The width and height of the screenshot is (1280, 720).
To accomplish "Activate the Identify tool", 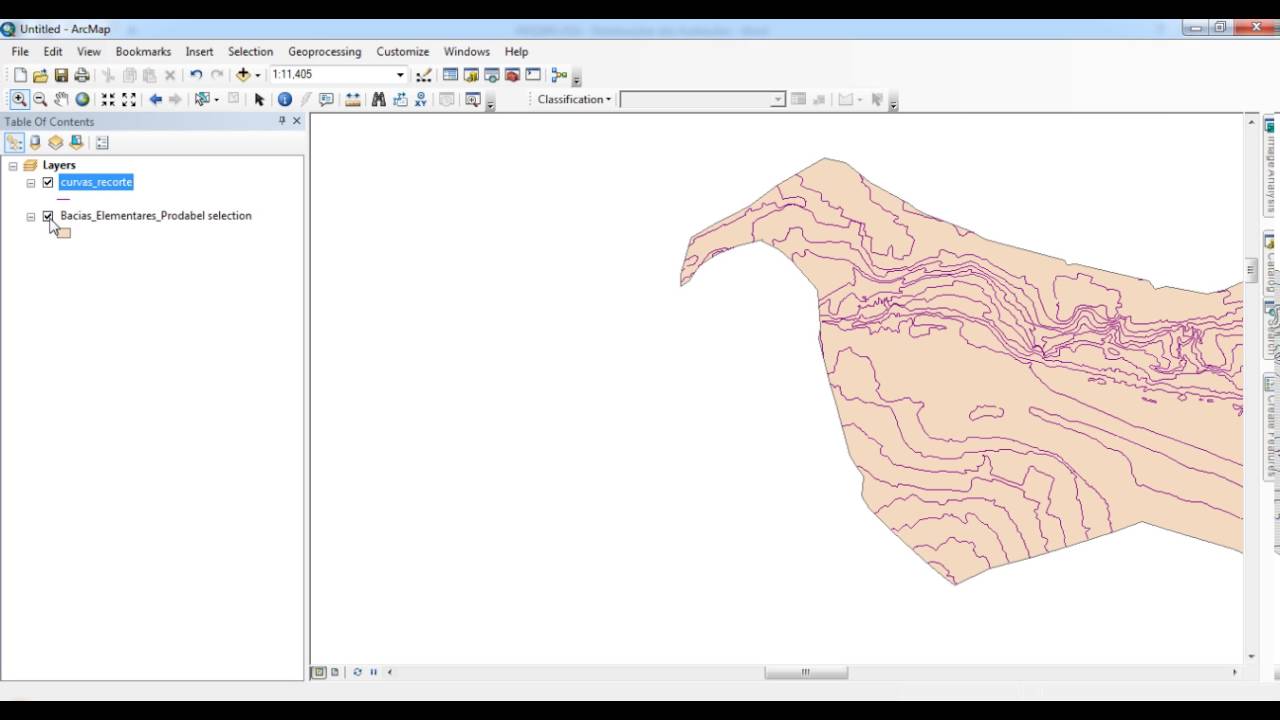I will click(285, 99).
